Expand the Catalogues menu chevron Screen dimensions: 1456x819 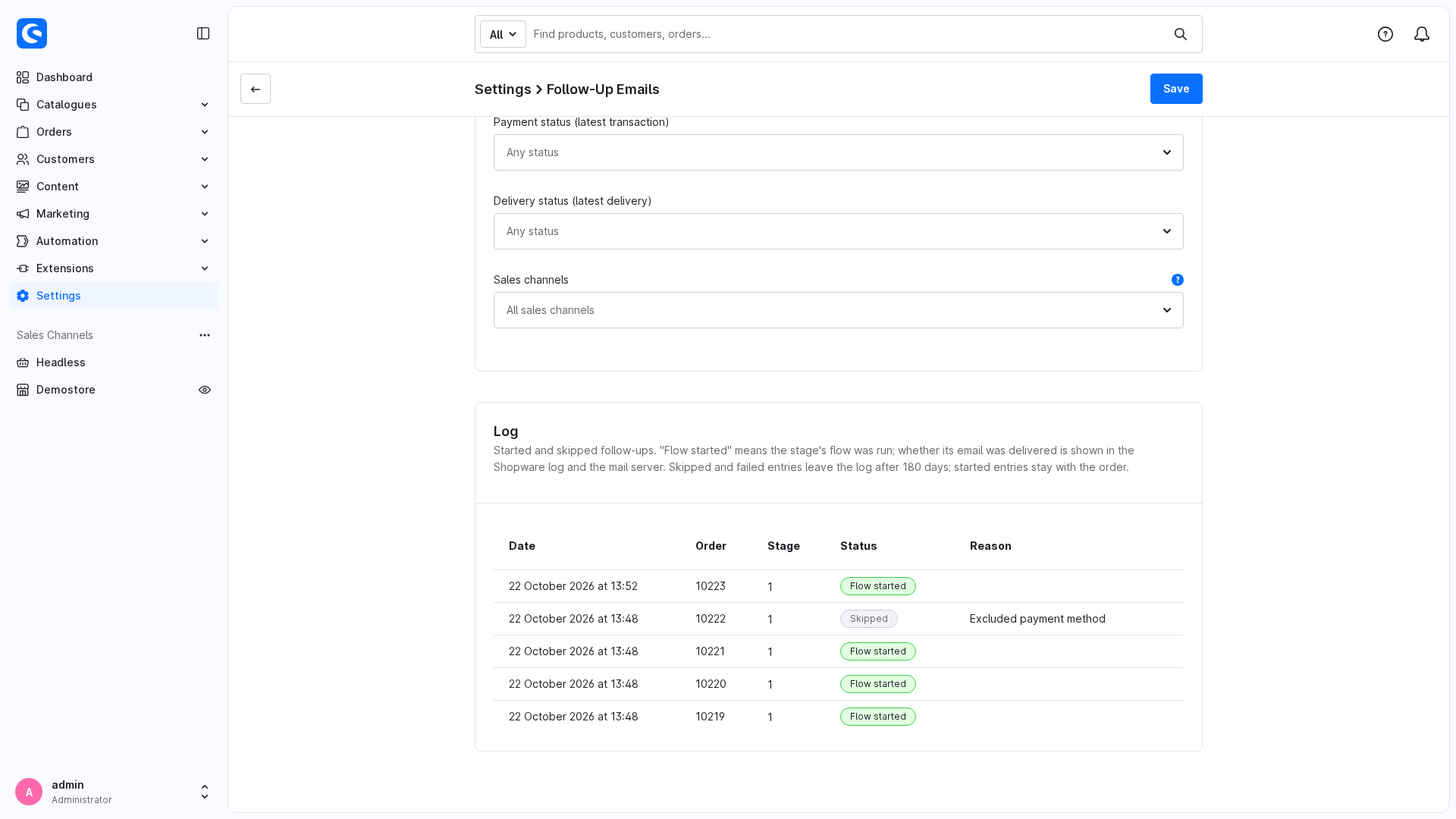205,105
